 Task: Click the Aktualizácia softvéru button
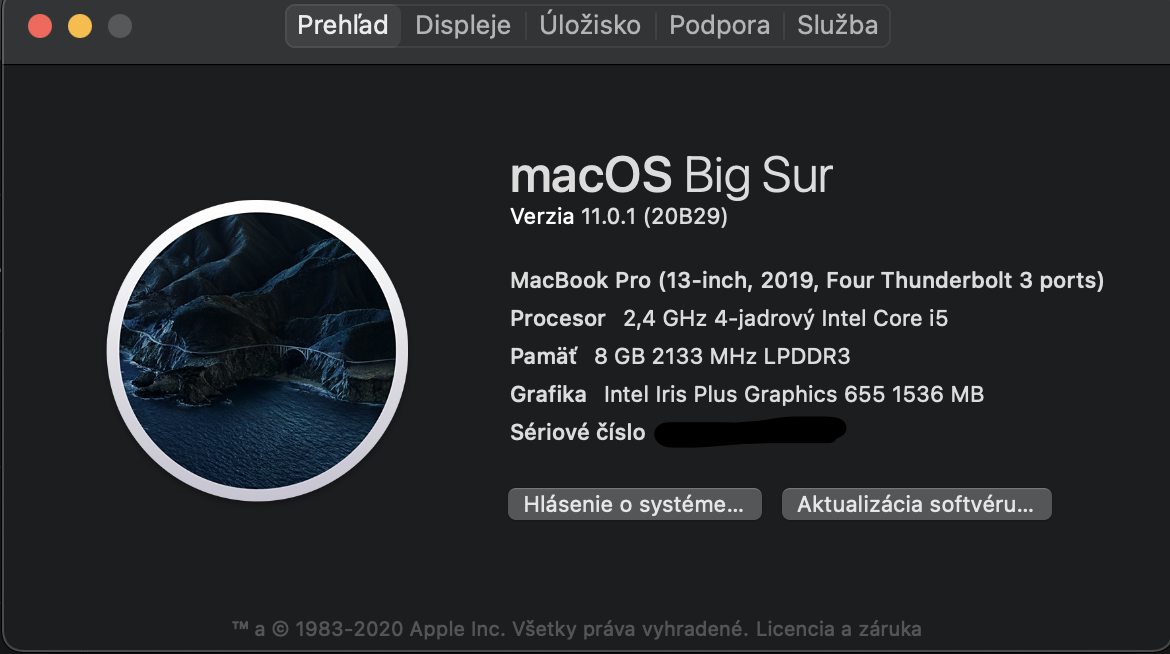click(x=916, y=504)
